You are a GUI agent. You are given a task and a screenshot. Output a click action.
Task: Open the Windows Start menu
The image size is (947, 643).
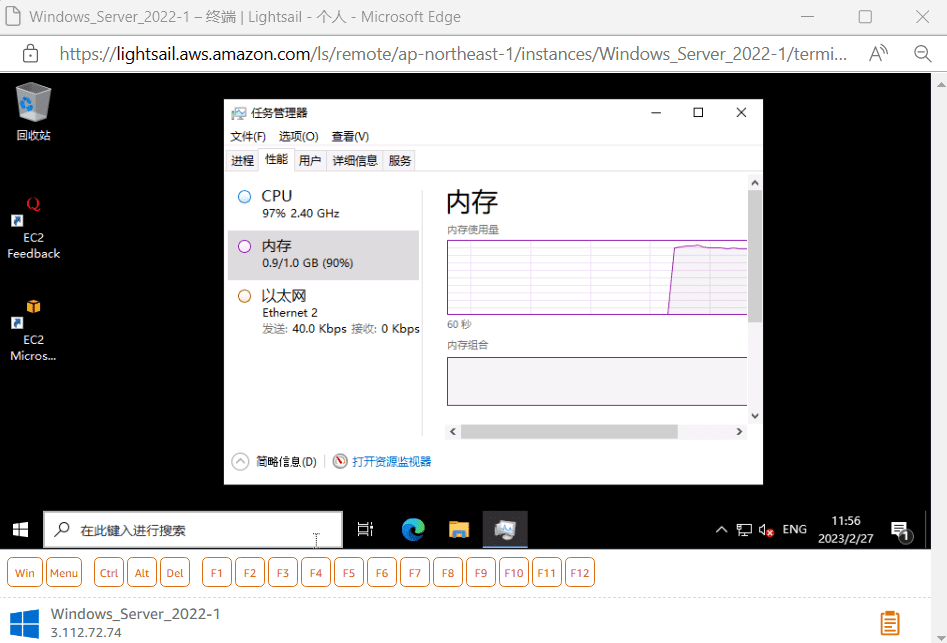pyautogui.click(x=18, y=529)
